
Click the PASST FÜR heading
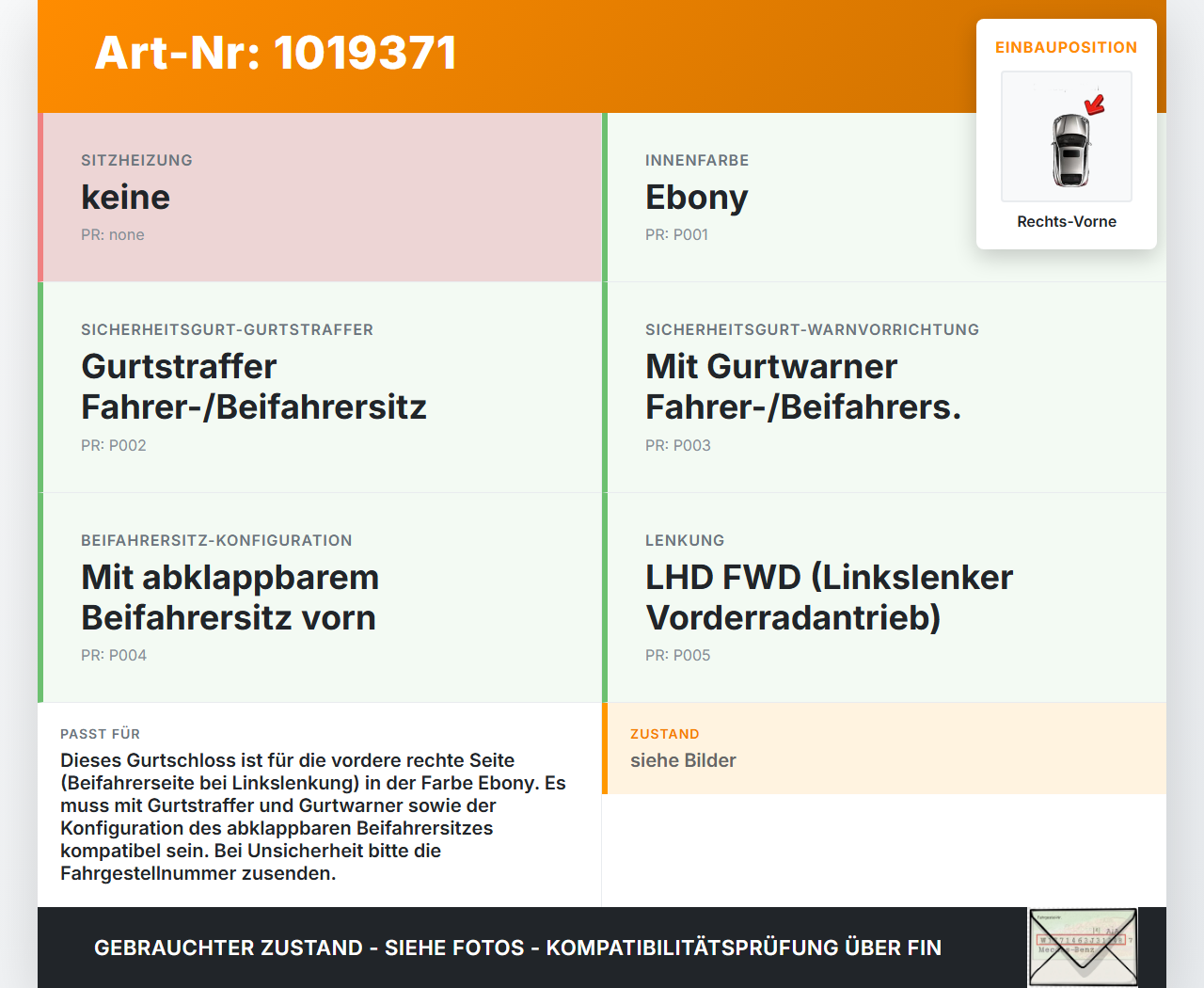[x=100, y=734]
